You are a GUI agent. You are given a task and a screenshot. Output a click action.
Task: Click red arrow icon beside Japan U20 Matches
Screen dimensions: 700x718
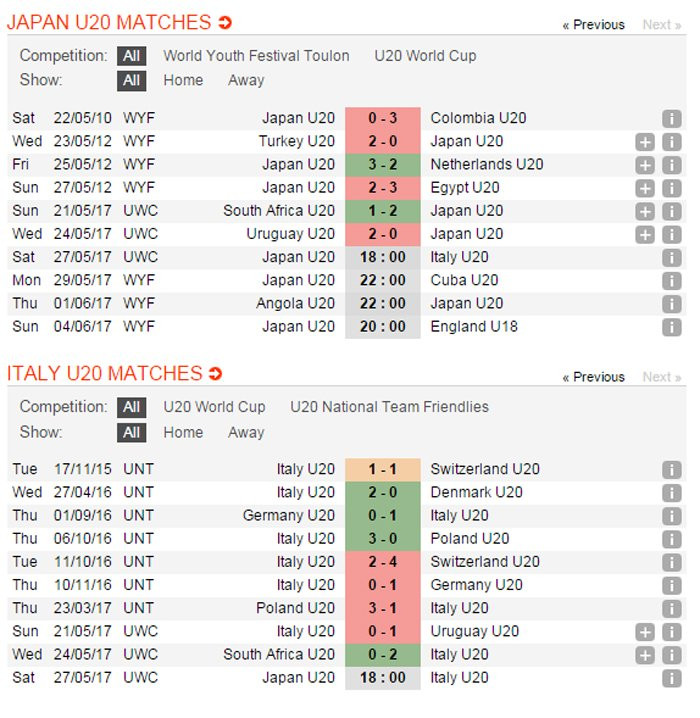pos(225,23)
